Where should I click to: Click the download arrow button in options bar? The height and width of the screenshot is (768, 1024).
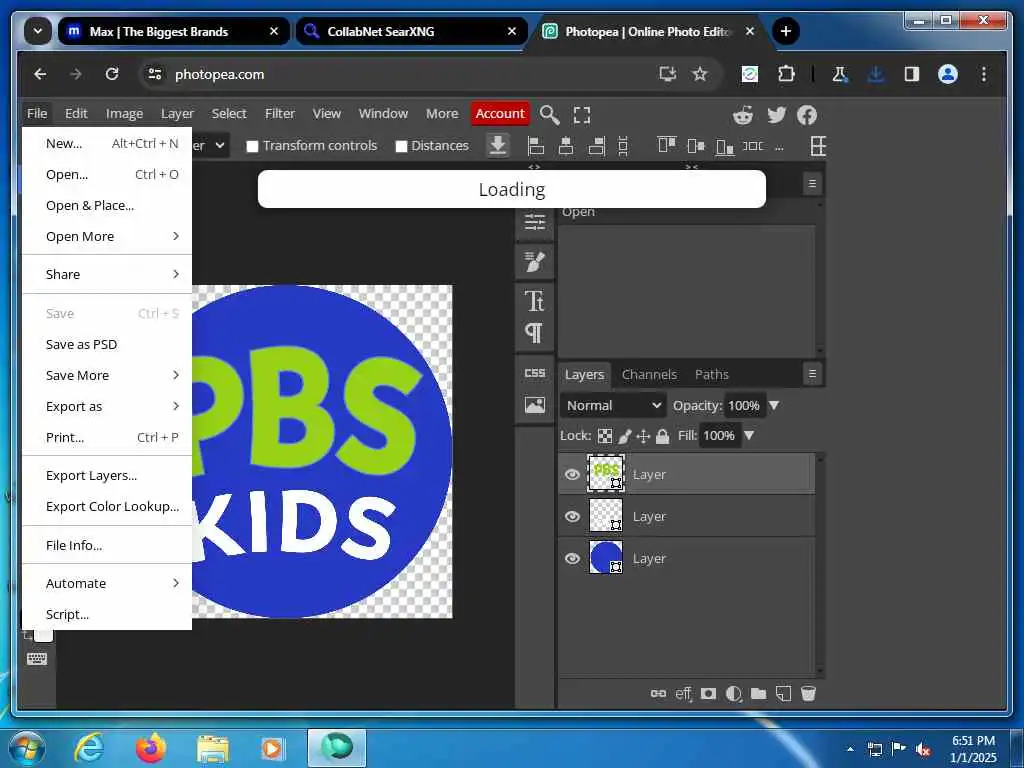point(498,145)
